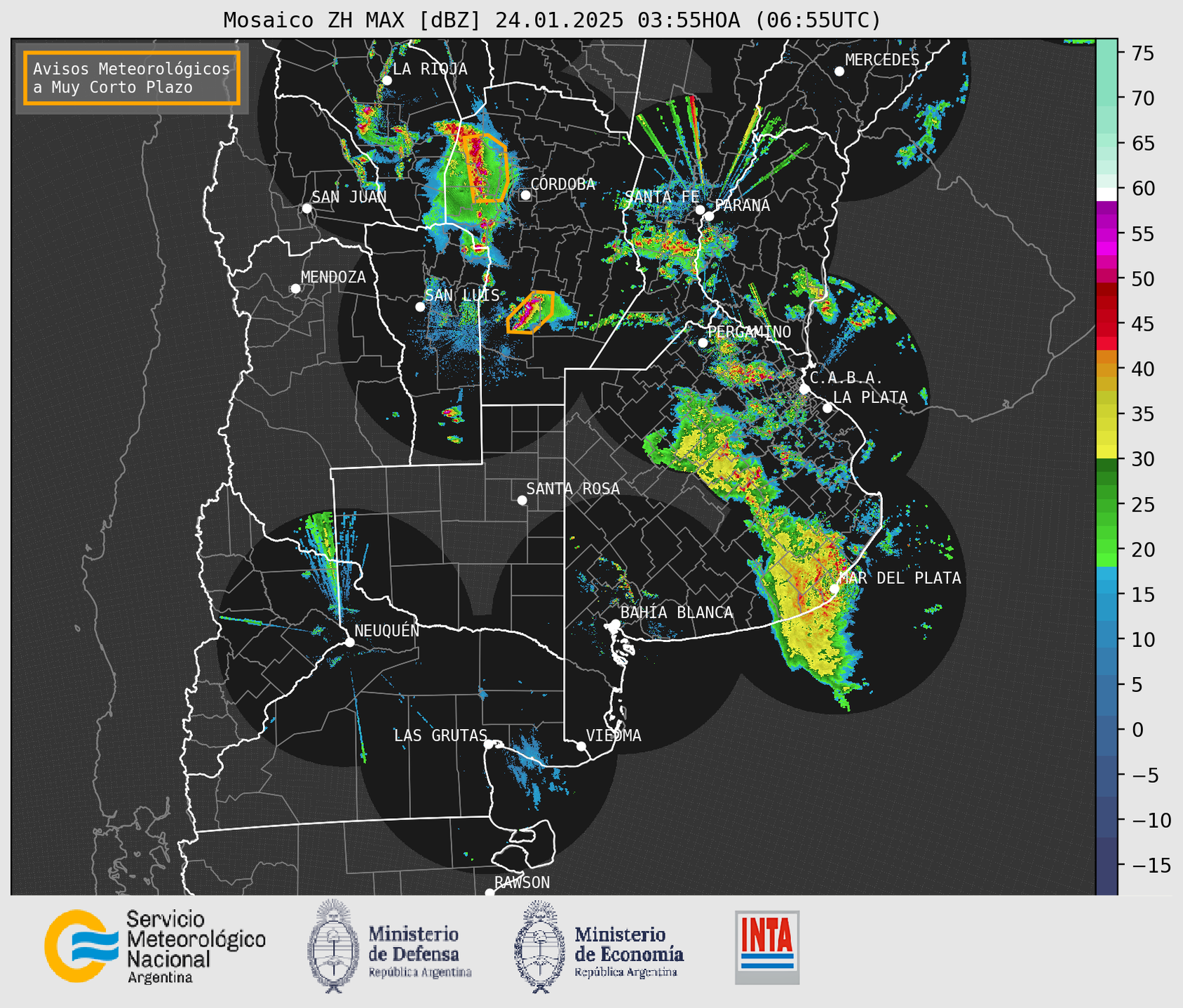Click the −15 tick label on the scale
Screen dimensions: 1183x1008
[x=1151, y=865]
